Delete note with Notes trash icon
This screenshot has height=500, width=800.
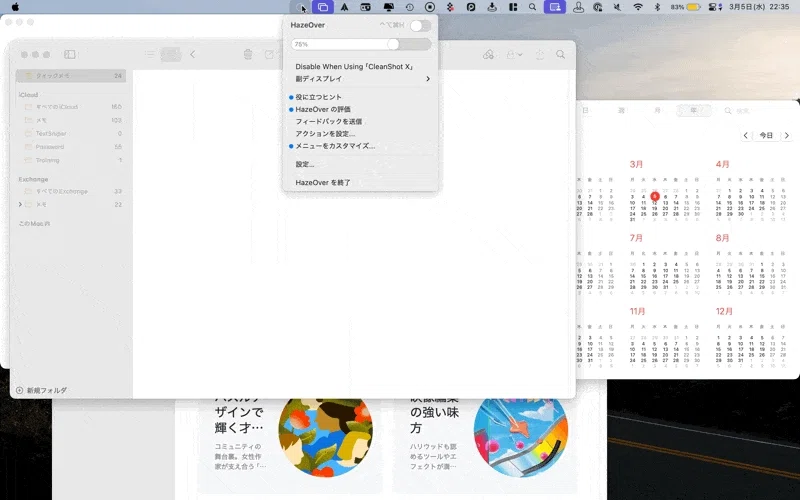click(248, 55)
